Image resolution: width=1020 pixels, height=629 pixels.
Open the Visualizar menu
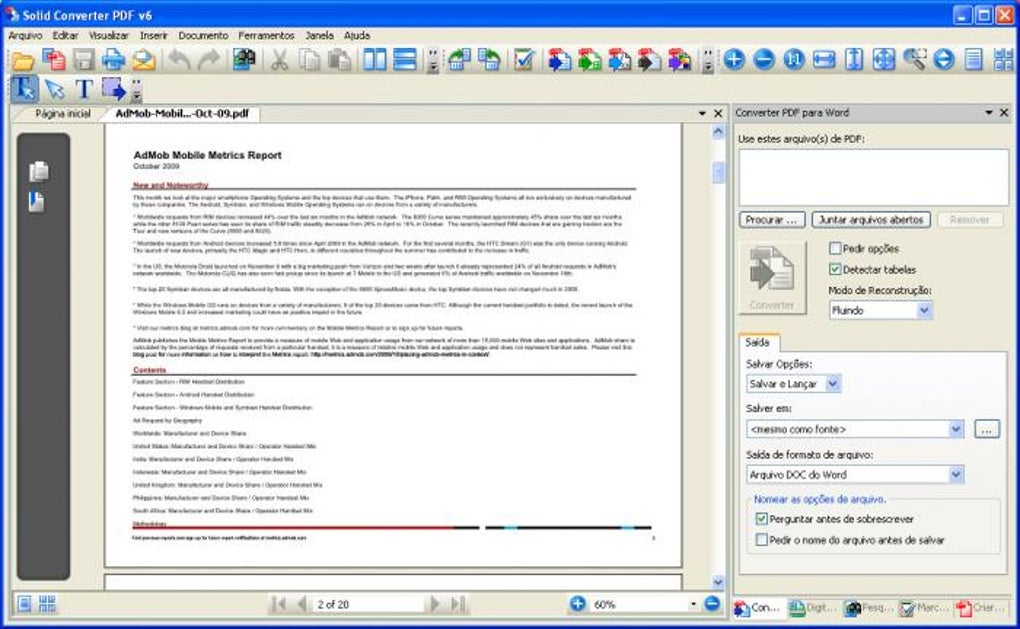109,35
